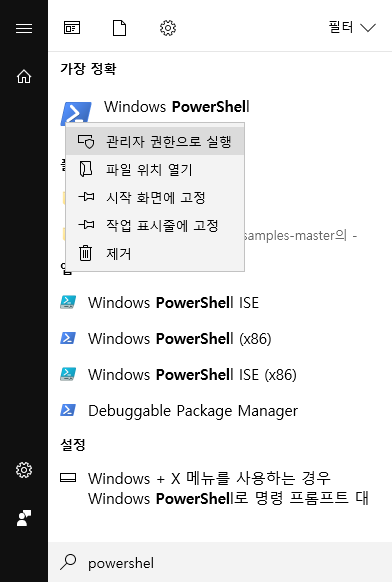Click the Debuggable Package Manager icon
The image size is (392, 582).
click(x=68, y=410)
